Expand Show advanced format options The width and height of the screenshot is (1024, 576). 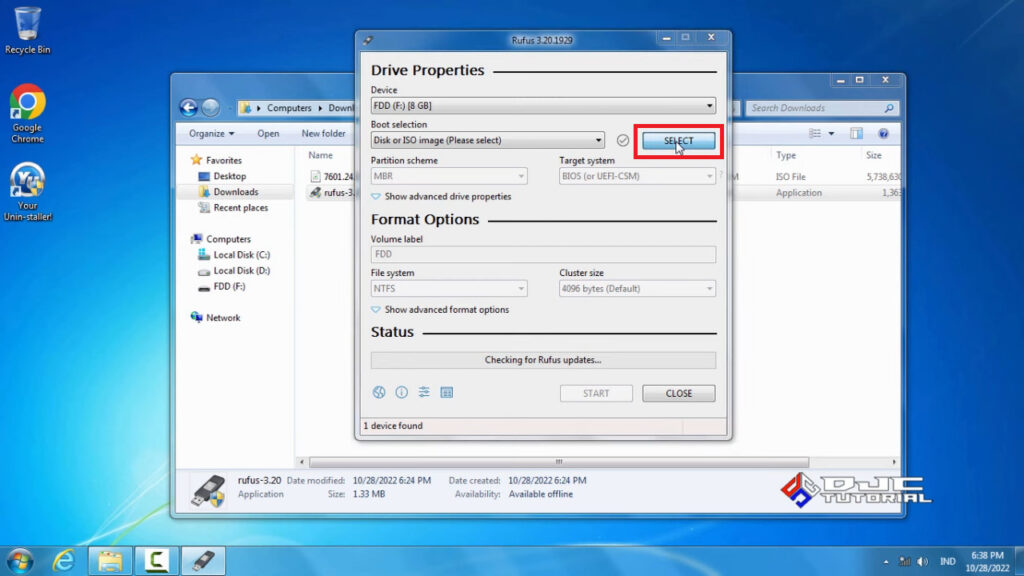pos(440,310)
